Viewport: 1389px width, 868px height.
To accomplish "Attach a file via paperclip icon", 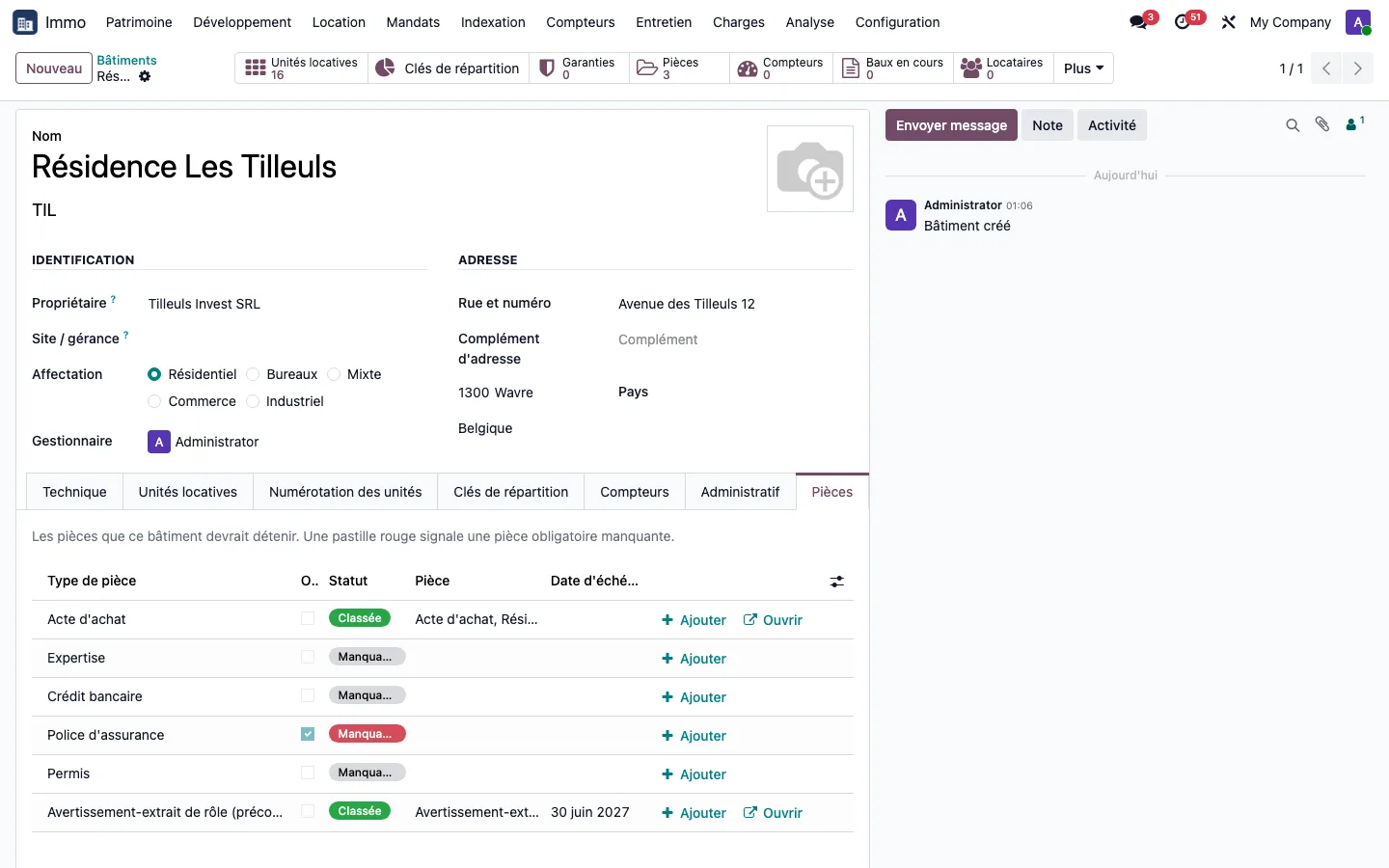I will (x=1322, y=124).
